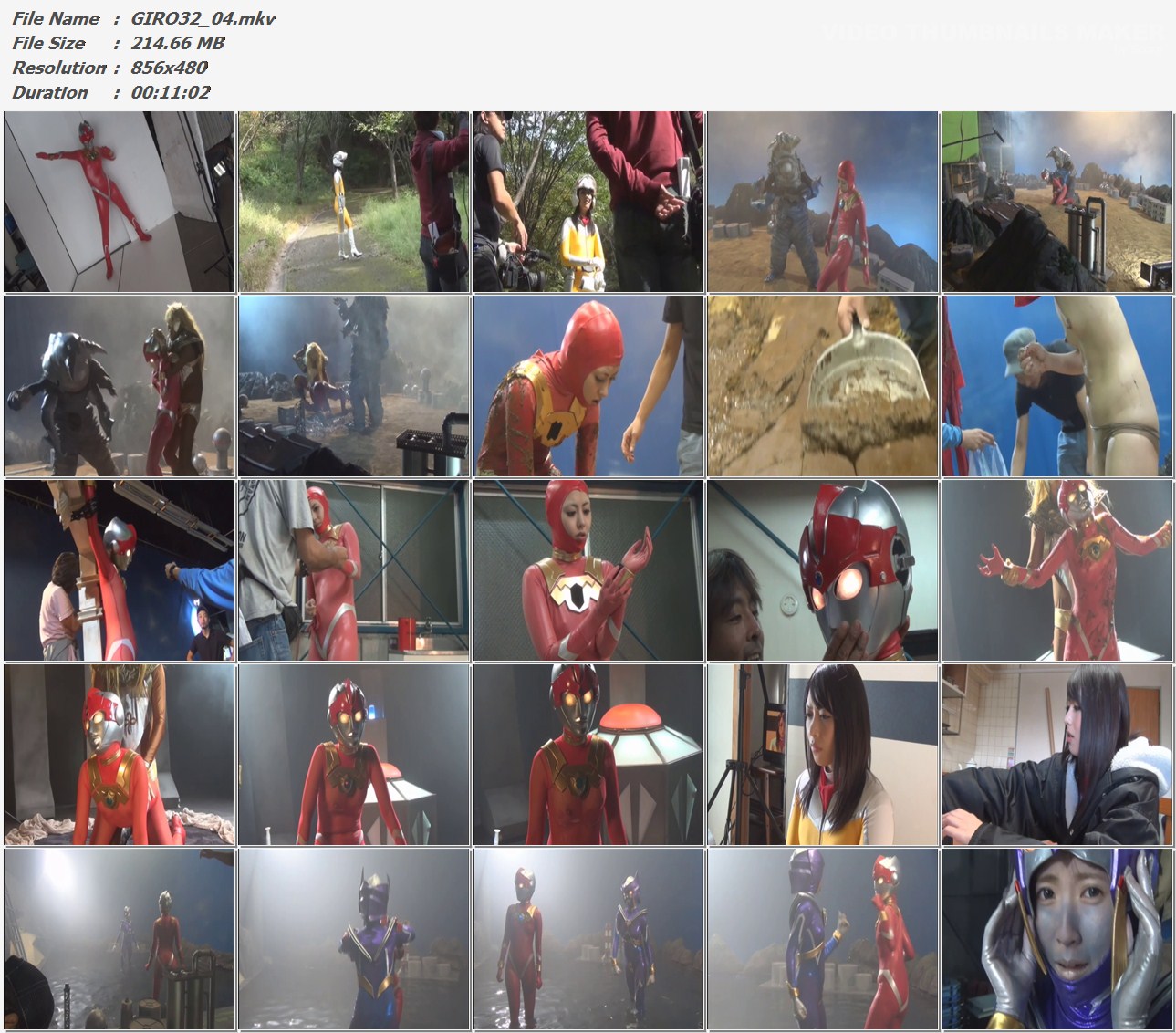The height and width of the screenshot is (1033, 1176).
Task: Select wide shot of masked heroine standing in fog
Action: pos(354,754)
